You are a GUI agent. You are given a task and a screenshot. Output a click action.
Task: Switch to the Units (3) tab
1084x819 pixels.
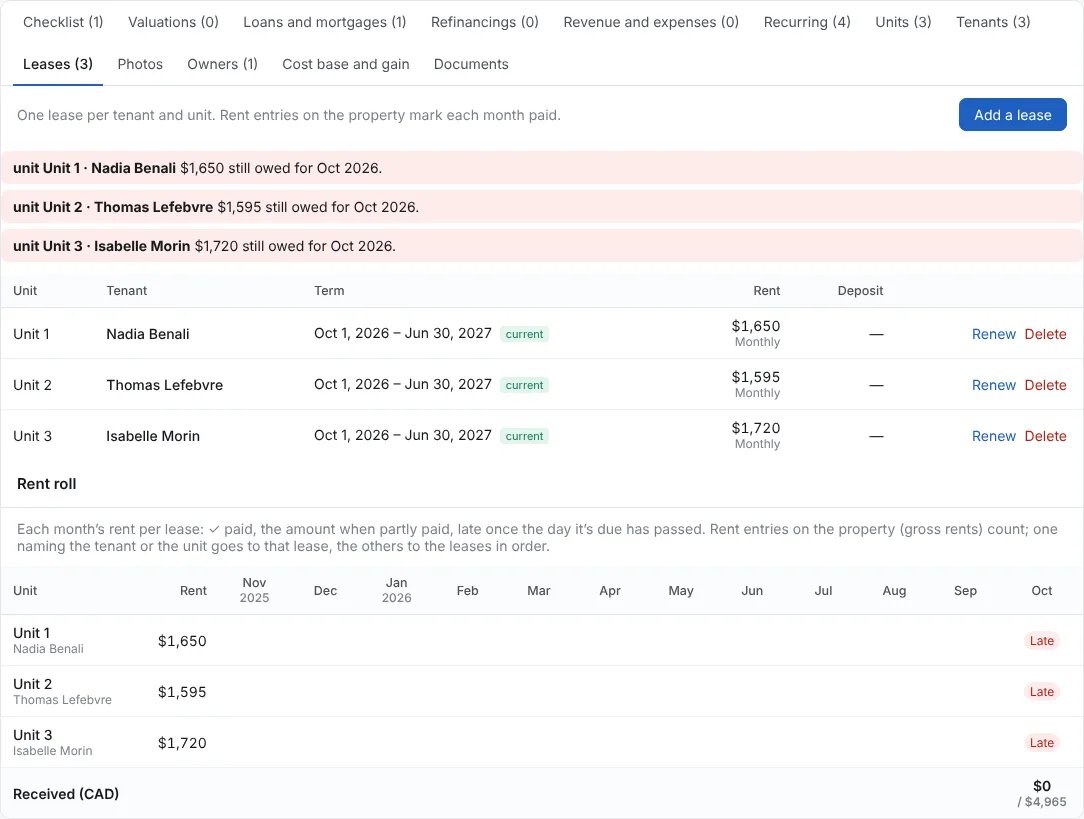(x=903, y=22)
